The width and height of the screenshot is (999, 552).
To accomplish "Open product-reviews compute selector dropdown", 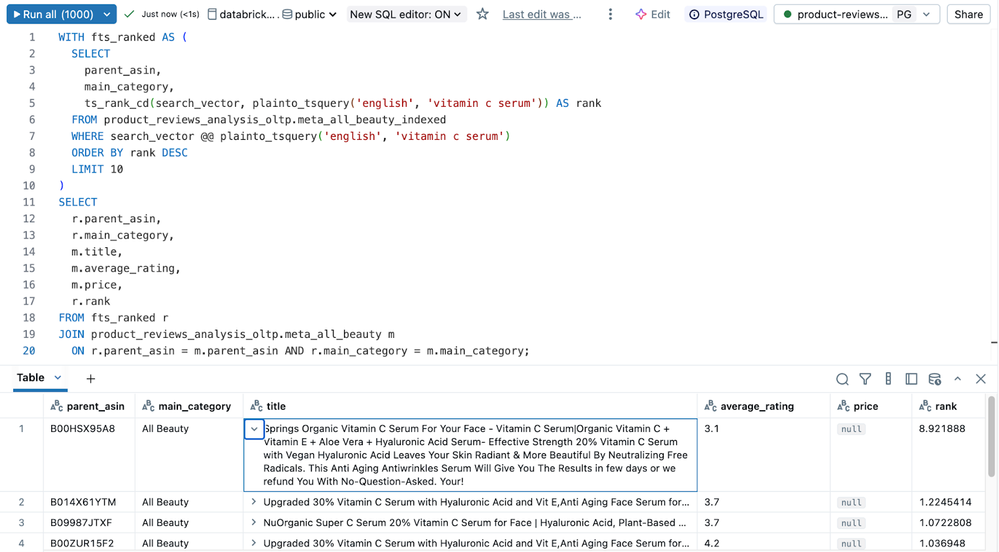I will pyautogui.click(x=926, y=15).
